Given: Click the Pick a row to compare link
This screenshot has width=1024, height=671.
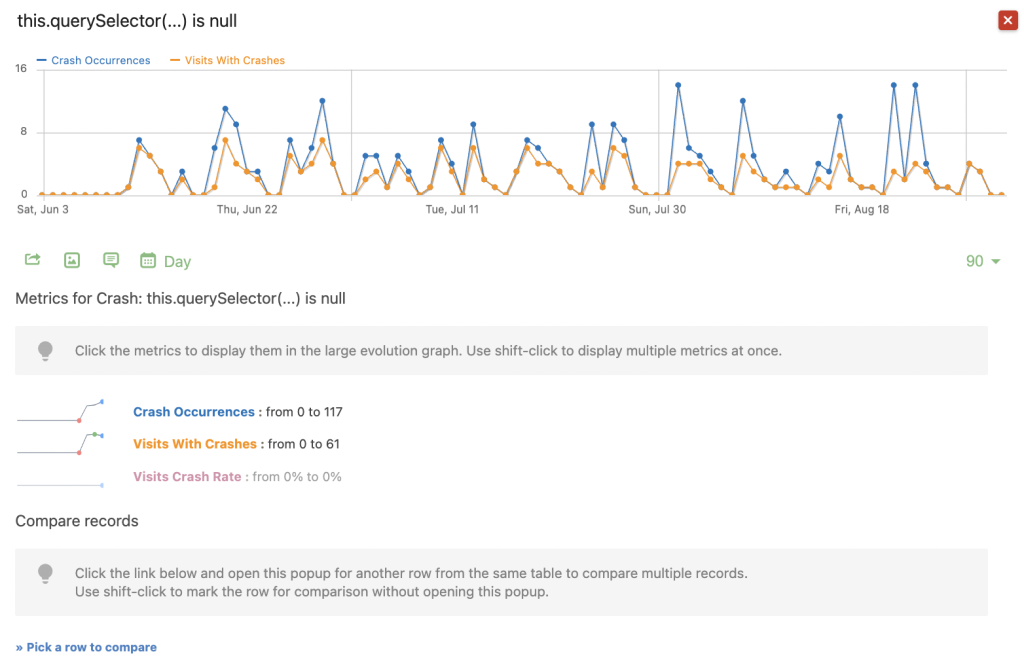Looking at the screenshot, I should (x=86, y=647).
